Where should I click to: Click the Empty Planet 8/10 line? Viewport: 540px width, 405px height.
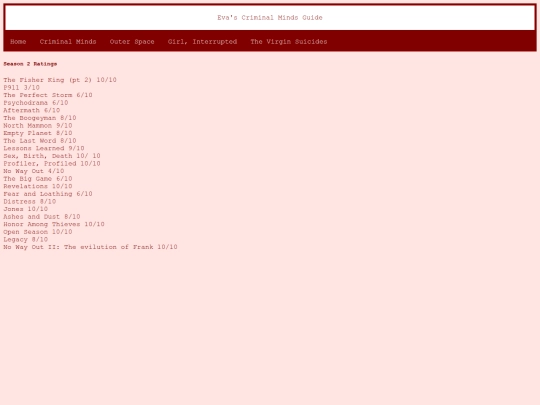[38, 133]
